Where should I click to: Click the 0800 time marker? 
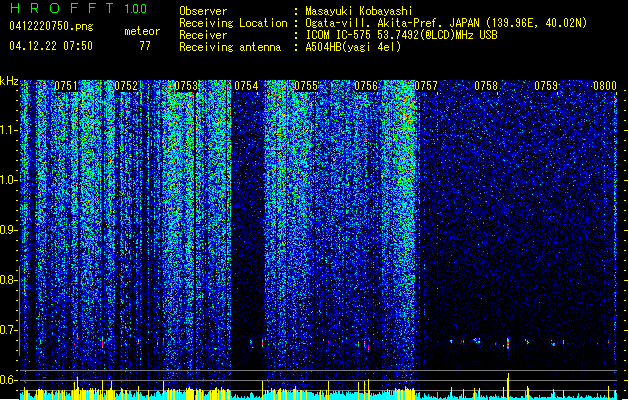(605, 86)
